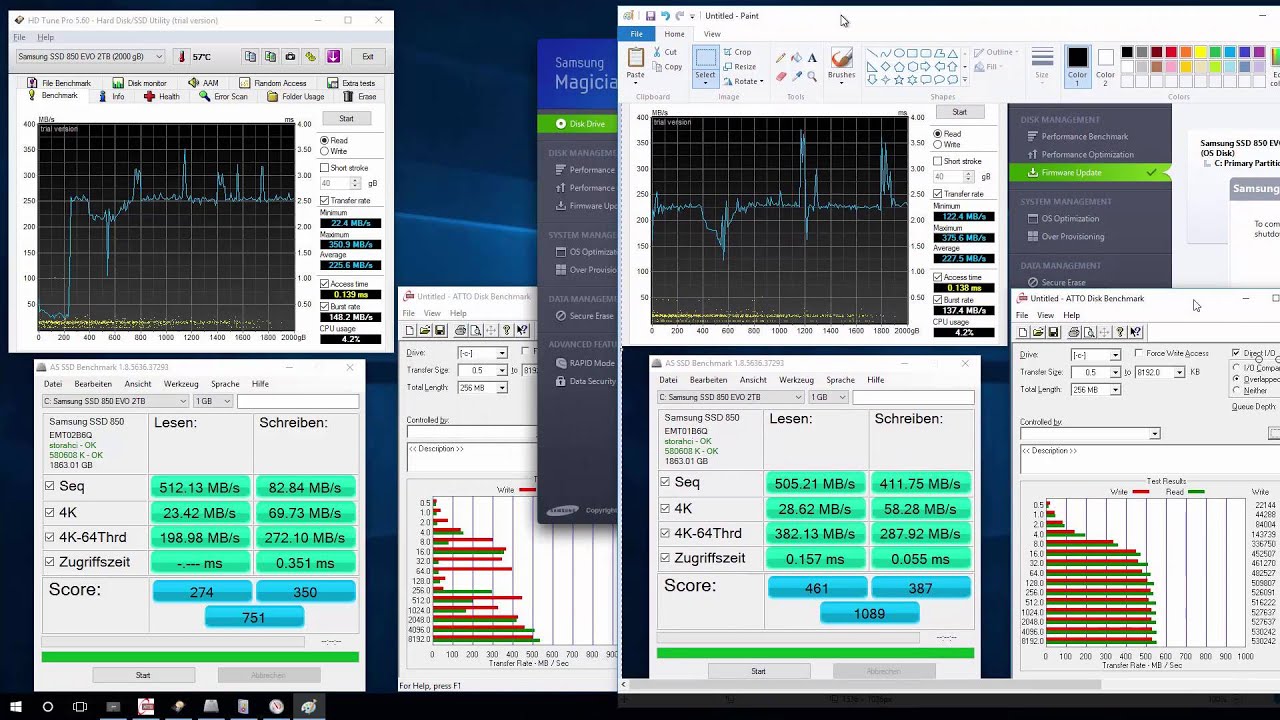The height and width of the screenshot is (720, 1280).
Task: Uncheck Seq in AS SSD window showing 512.13 MB/s
Action: coord(50,486)
